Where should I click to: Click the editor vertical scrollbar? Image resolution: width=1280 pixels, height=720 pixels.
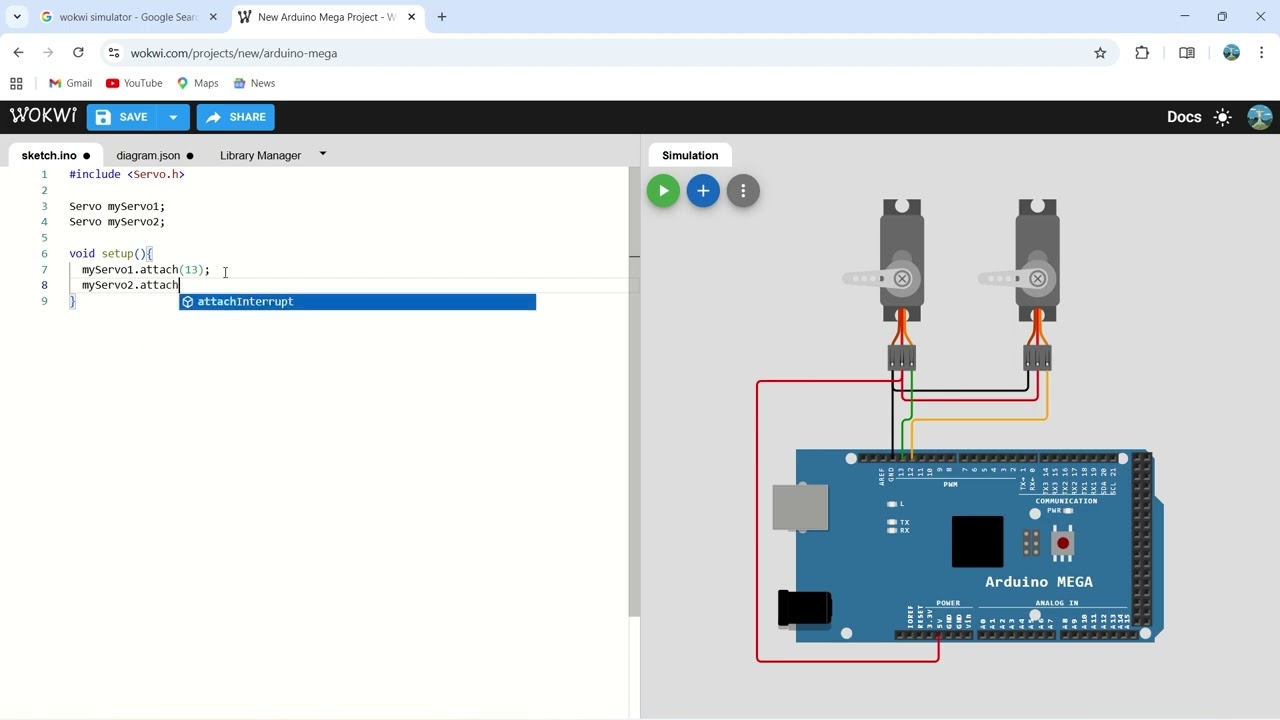[x=634, y=392]
